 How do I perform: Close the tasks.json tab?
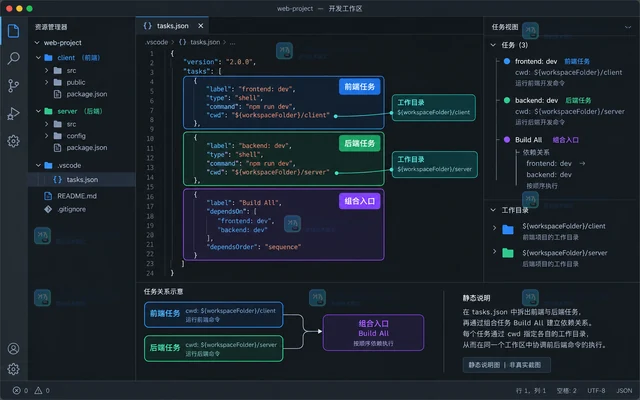(x=200, y=26)
